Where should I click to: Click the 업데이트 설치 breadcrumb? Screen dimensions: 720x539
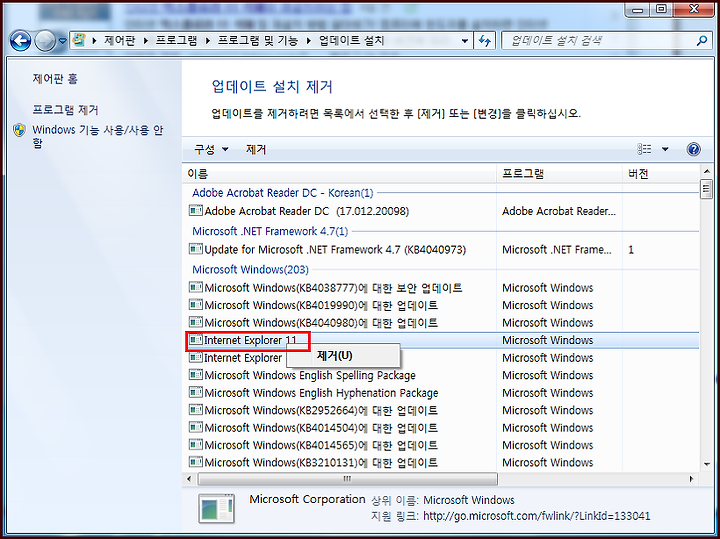351,40
